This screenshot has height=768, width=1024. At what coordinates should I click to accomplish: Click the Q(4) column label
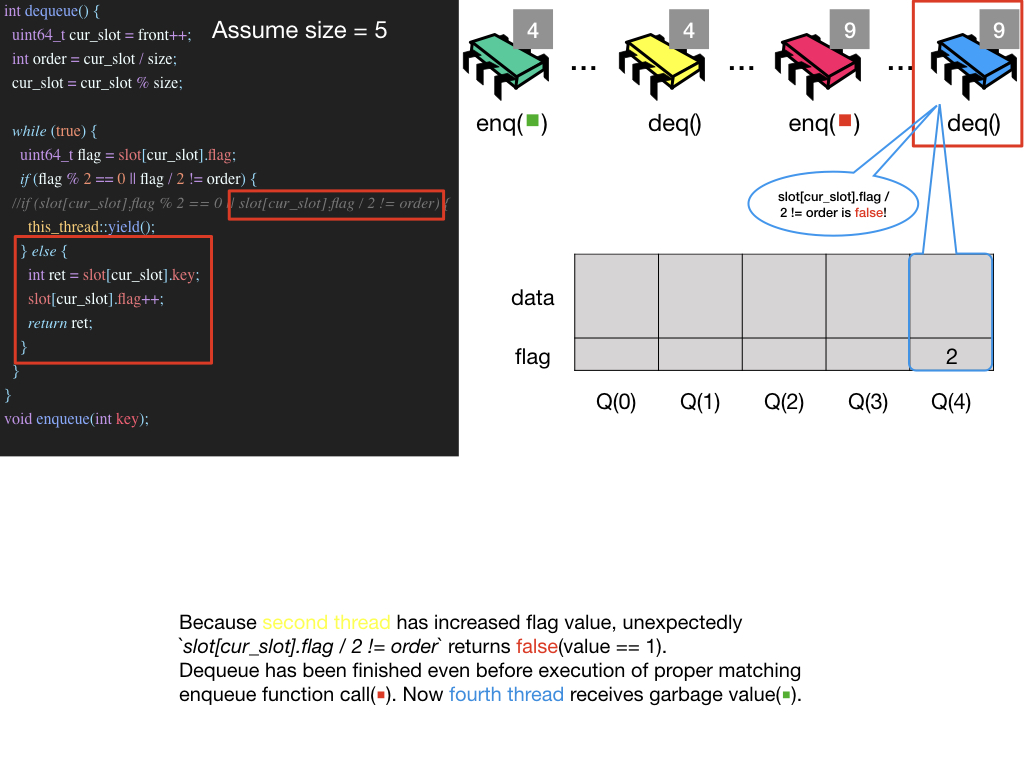951,402
